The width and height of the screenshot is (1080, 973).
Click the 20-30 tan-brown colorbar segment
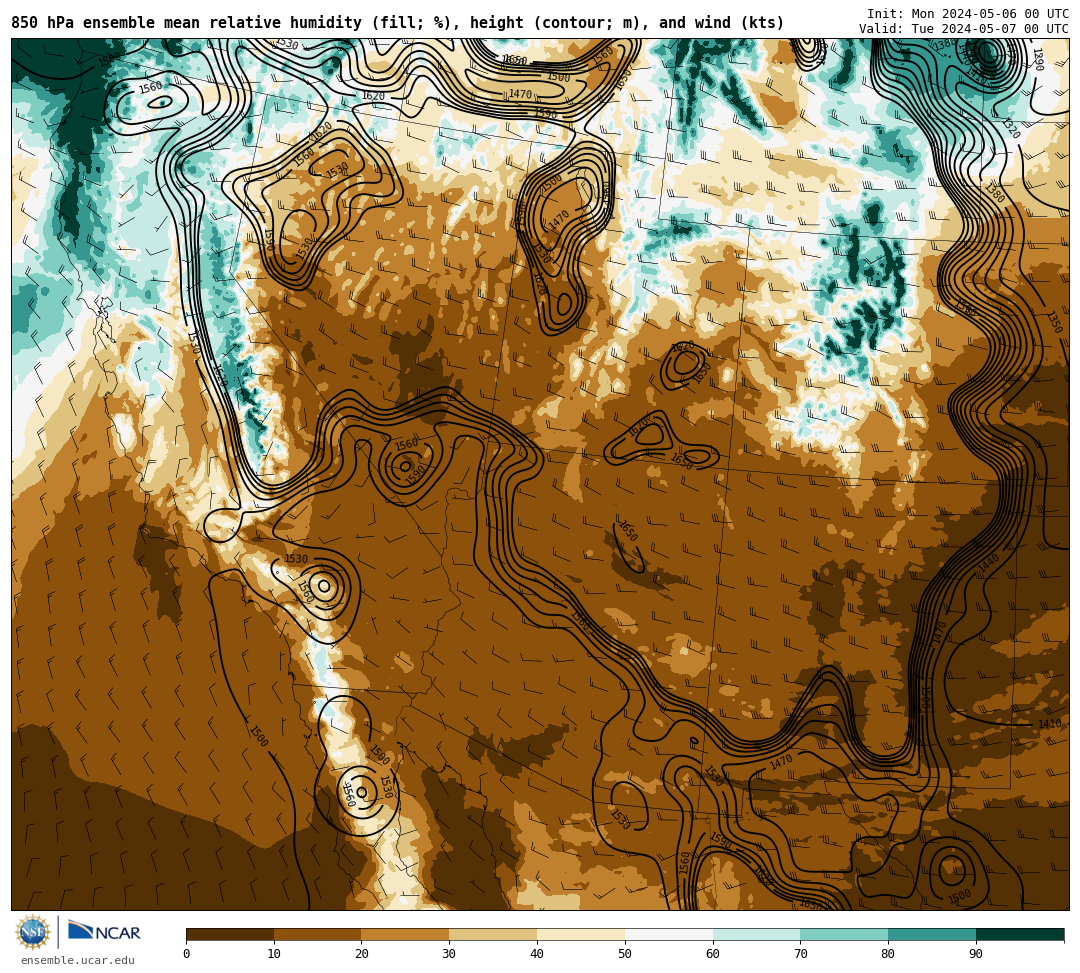[406, 934]
